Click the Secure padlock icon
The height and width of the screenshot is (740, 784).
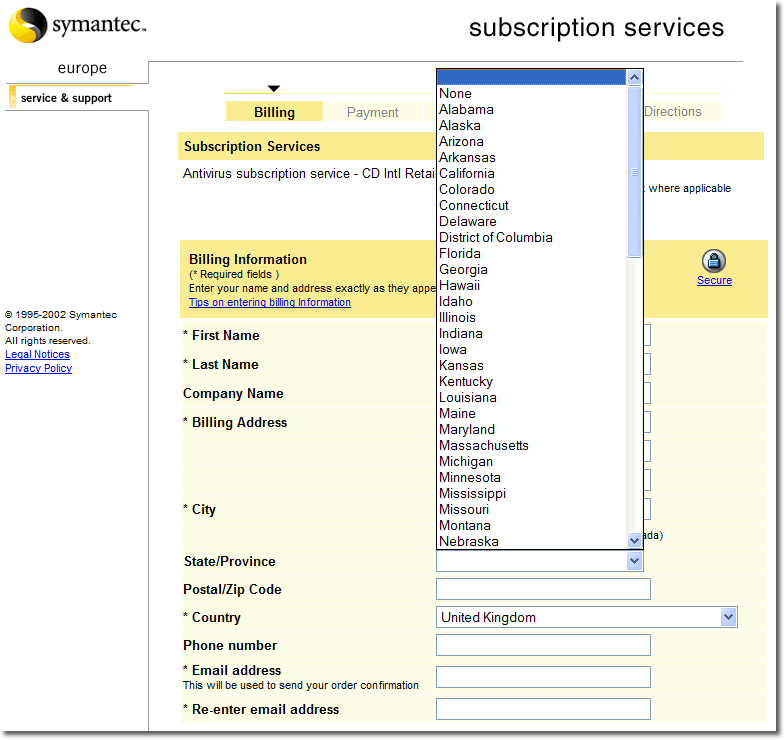[x=713, y=261]
